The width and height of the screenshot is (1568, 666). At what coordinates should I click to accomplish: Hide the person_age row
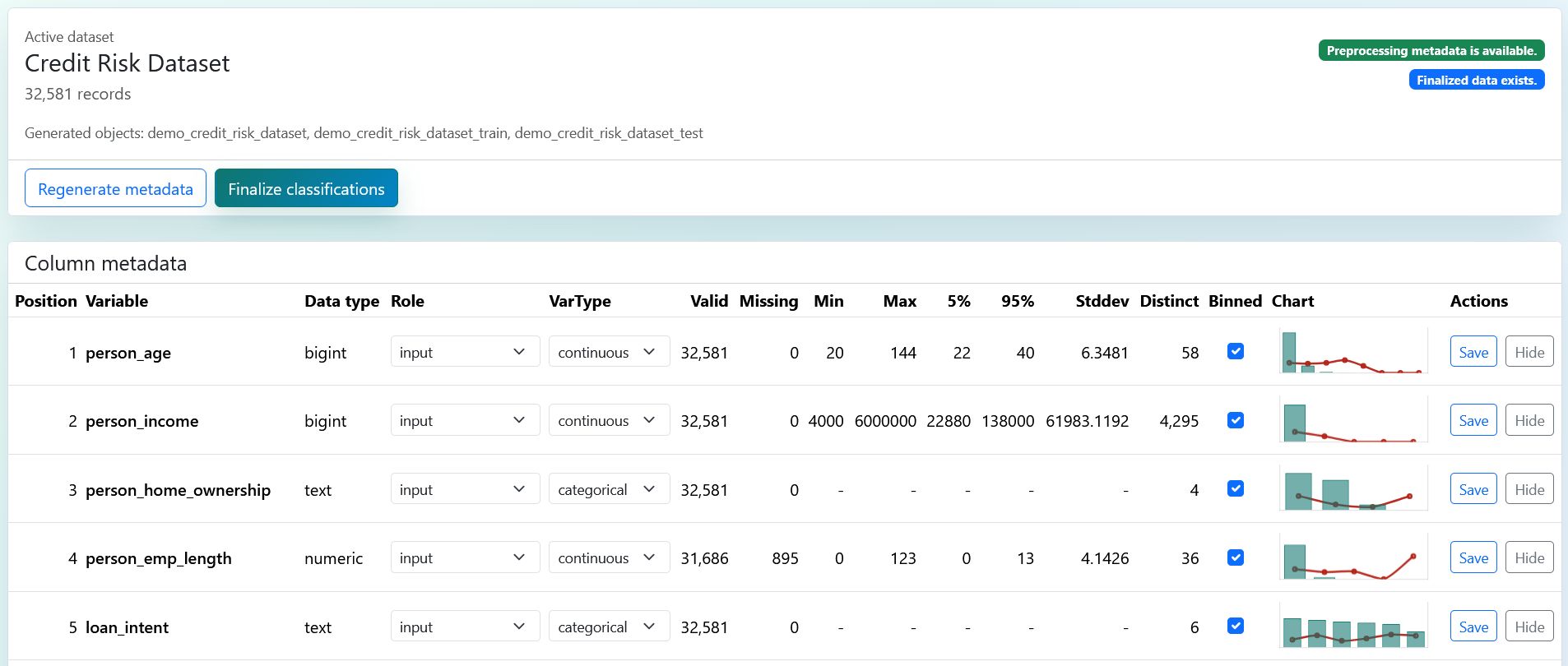(x=1529, y=352)
